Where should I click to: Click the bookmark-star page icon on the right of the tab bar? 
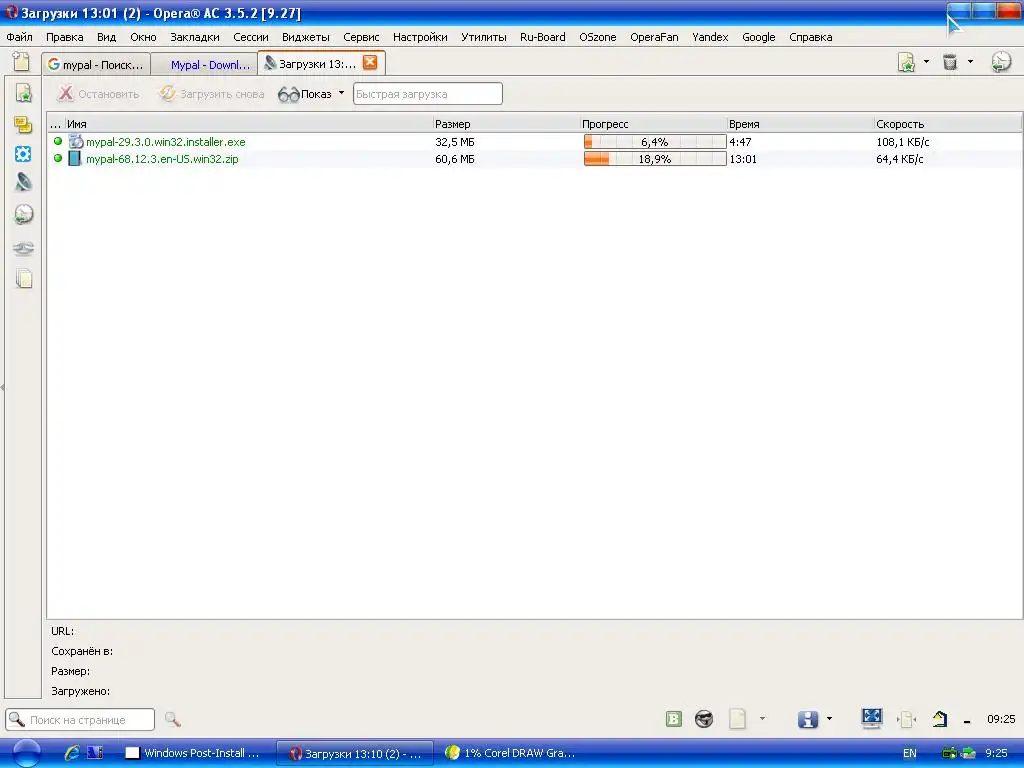[x=906, y=62]
